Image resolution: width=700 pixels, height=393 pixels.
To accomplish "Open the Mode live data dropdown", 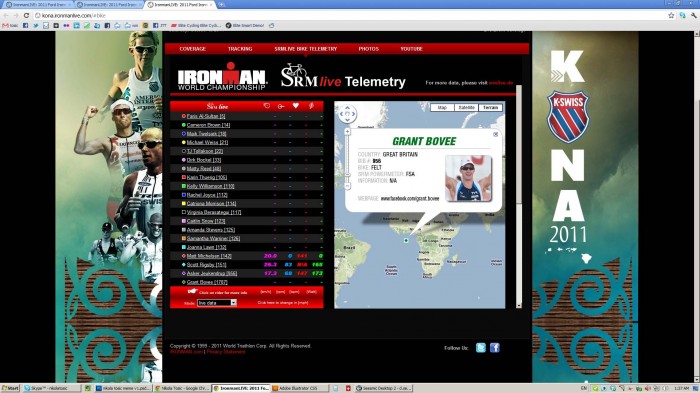I will click(217, 303).
